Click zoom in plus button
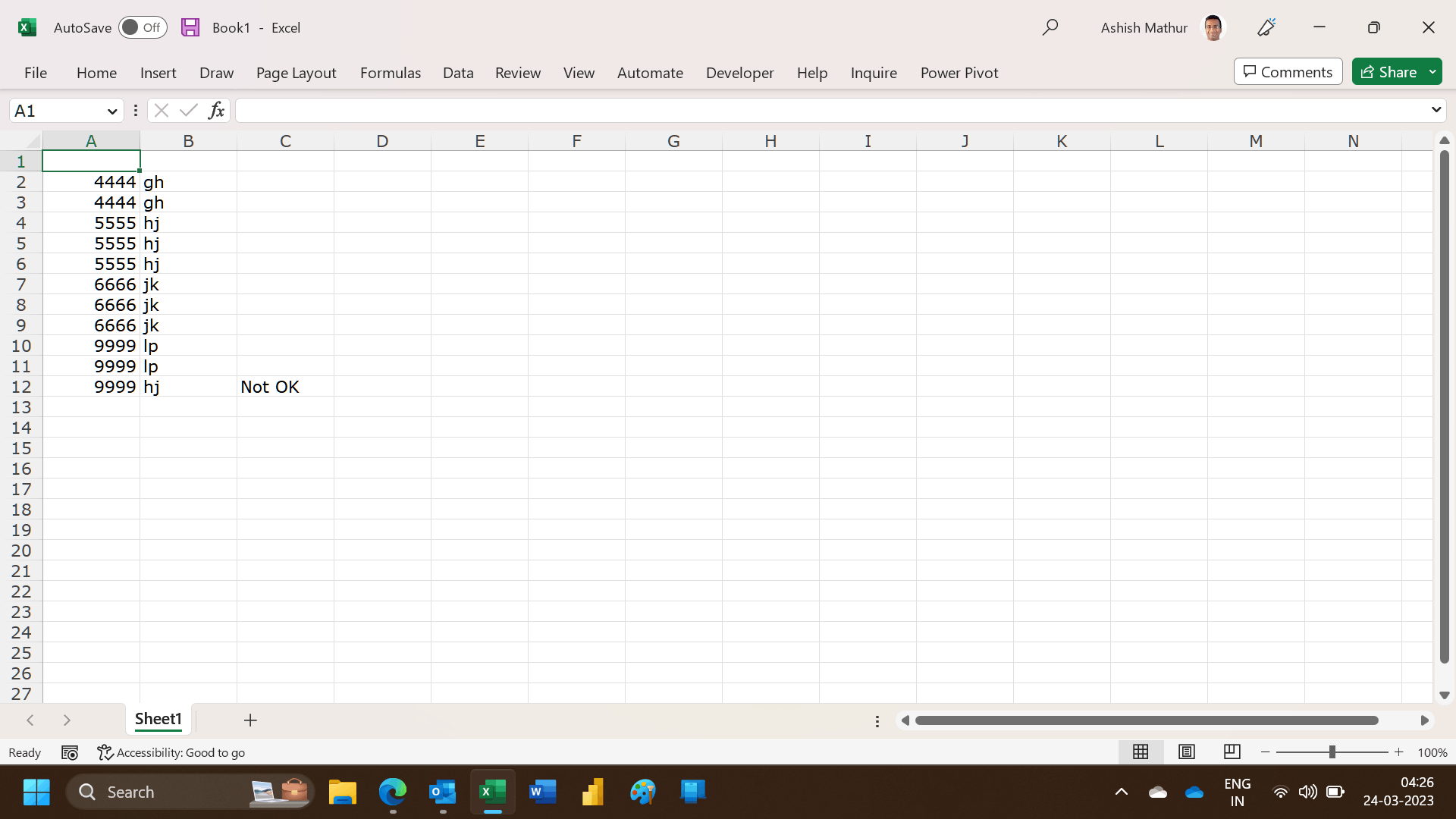The image size is (1456, 819). (1399, 752)
